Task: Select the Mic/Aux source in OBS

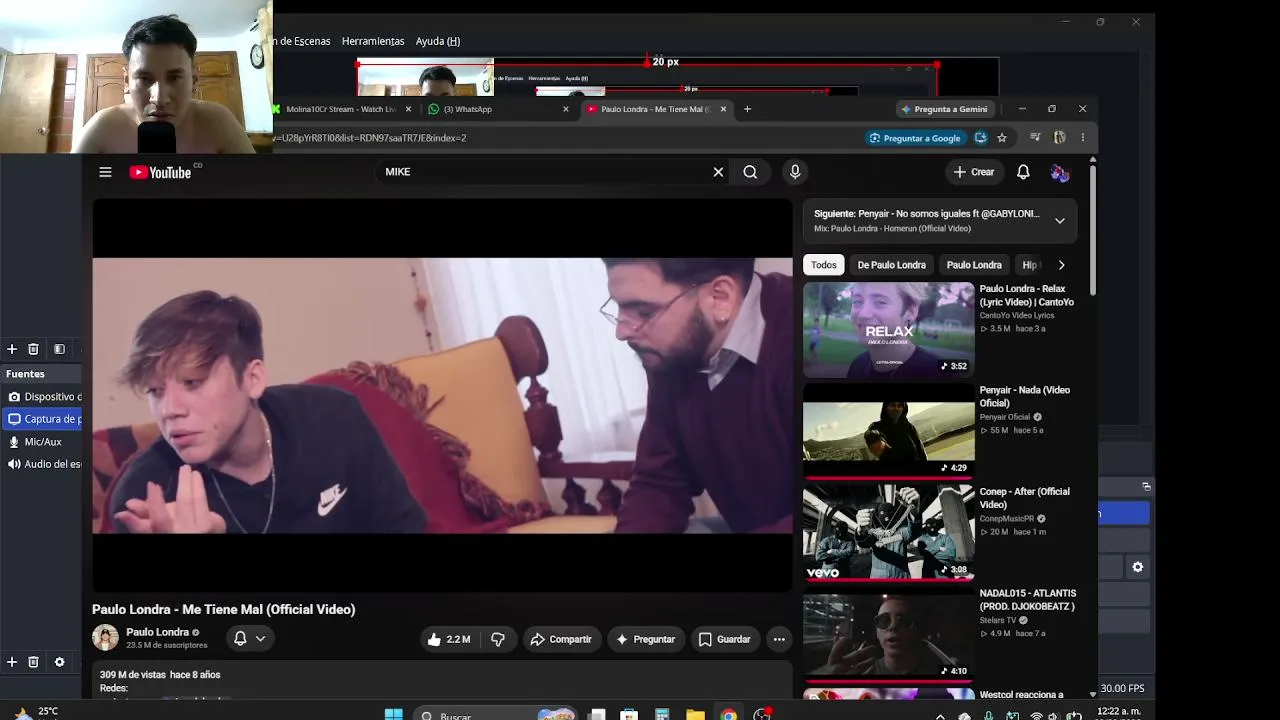Action: (44, 442)
